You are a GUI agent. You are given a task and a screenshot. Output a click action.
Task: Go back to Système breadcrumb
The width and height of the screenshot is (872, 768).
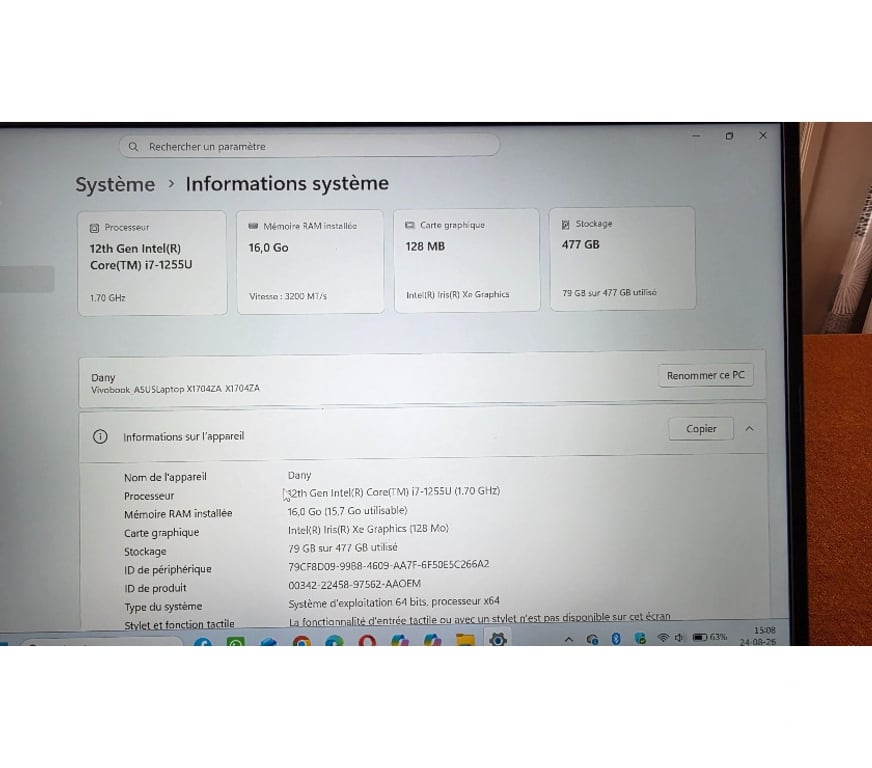(x=115, y=184)
